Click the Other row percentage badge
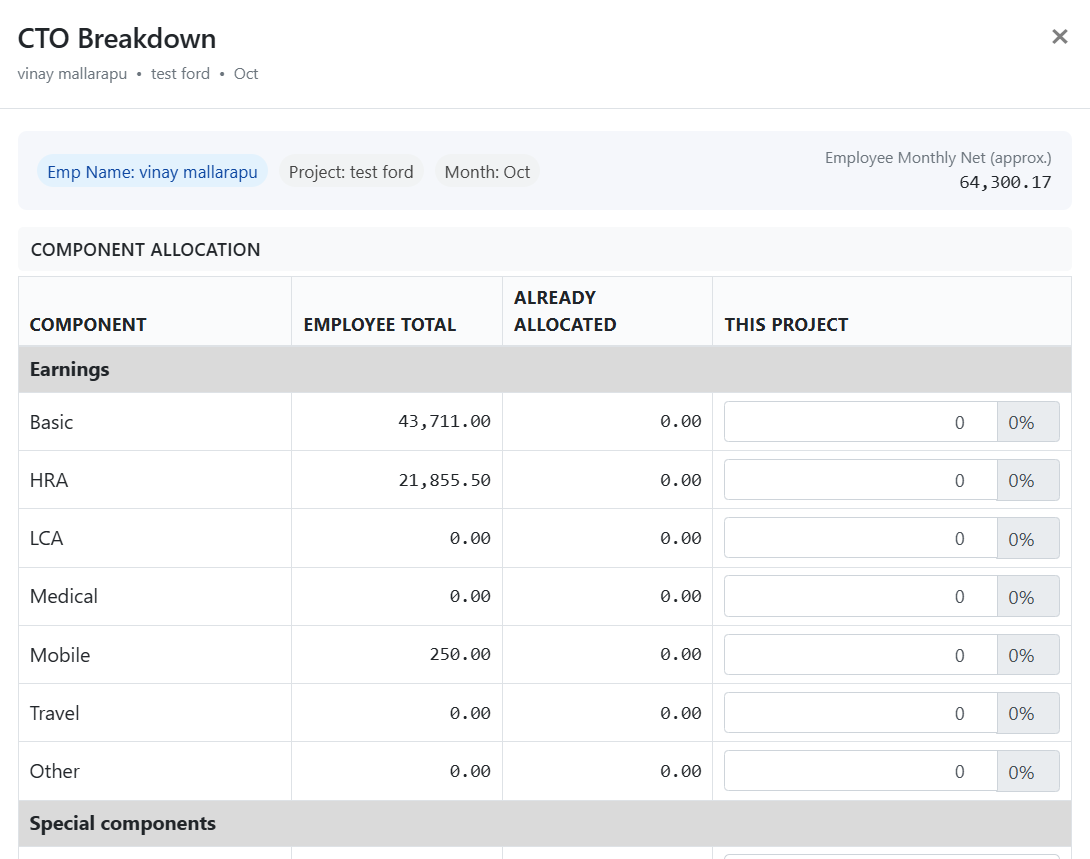The image size is (1090, 859). coord(1027,771)
